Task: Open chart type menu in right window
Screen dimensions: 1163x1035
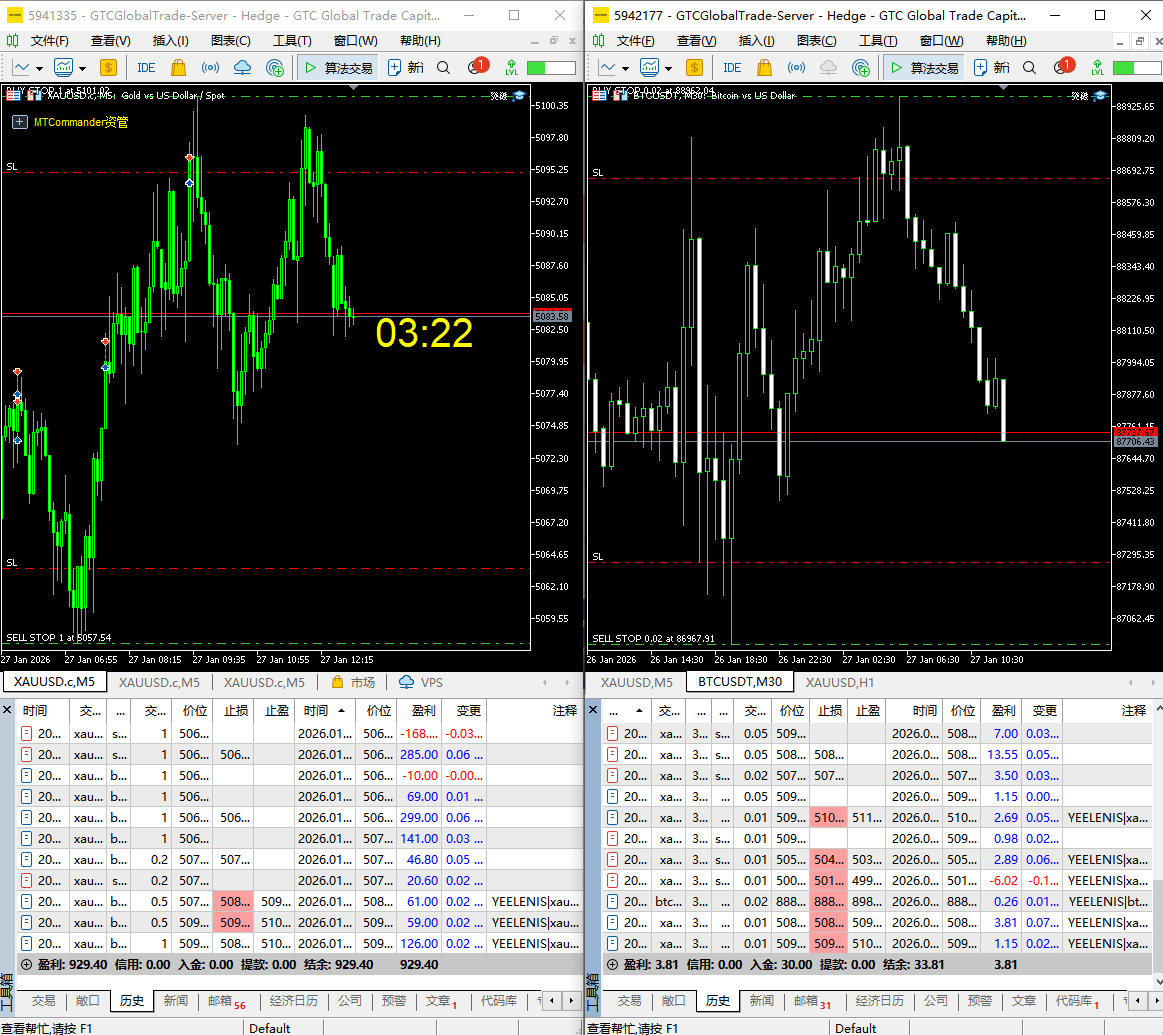Action: point(607,68)
